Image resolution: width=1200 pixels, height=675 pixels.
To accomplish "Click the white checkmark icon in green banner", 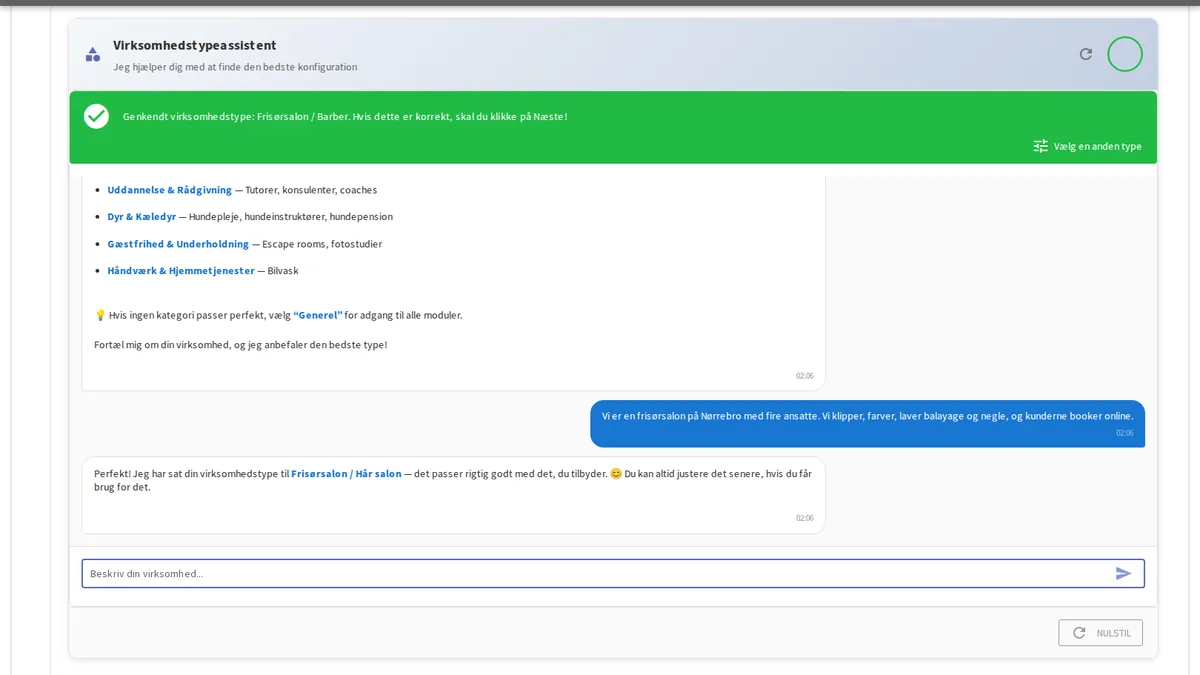I will click(x=96, y=116).
